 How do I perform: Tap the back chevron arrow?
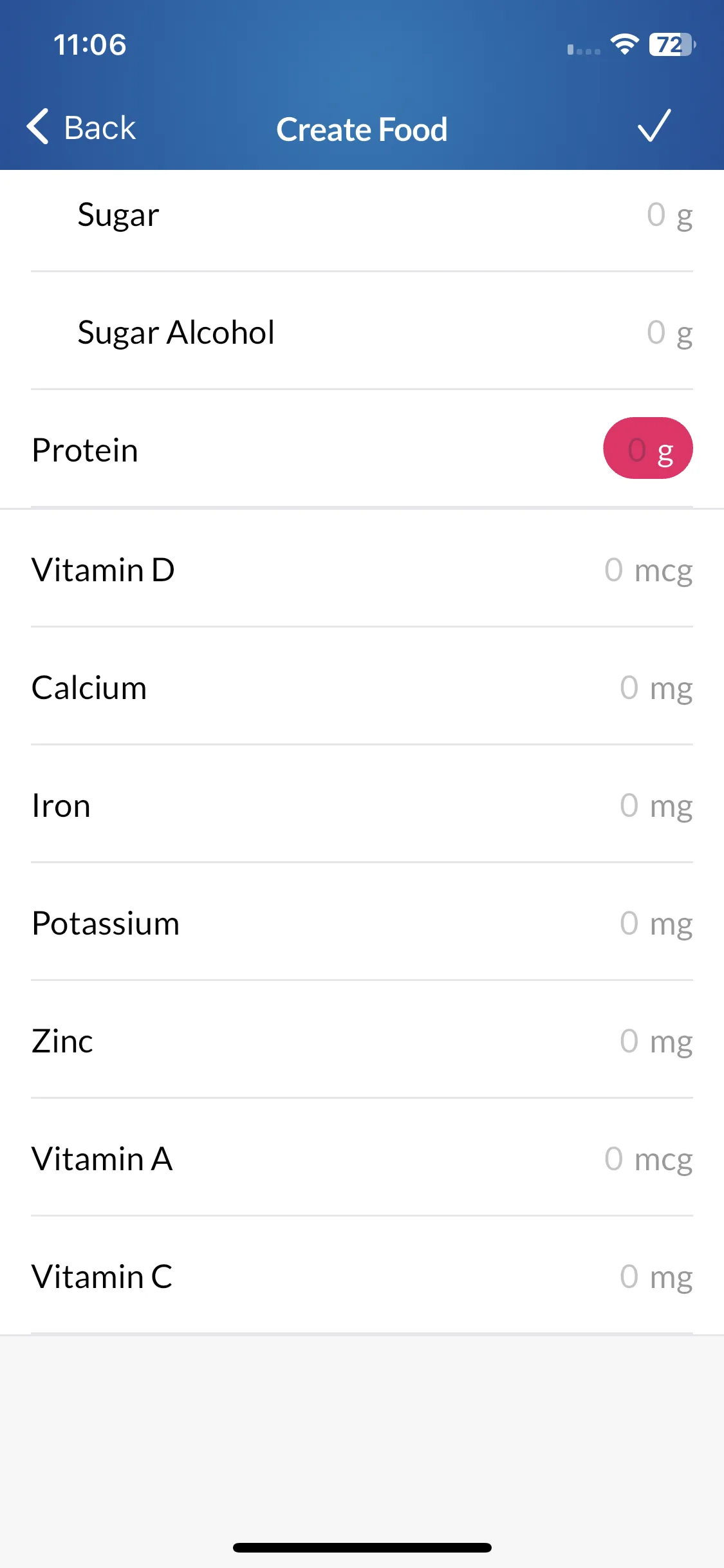tap(37, 126)
